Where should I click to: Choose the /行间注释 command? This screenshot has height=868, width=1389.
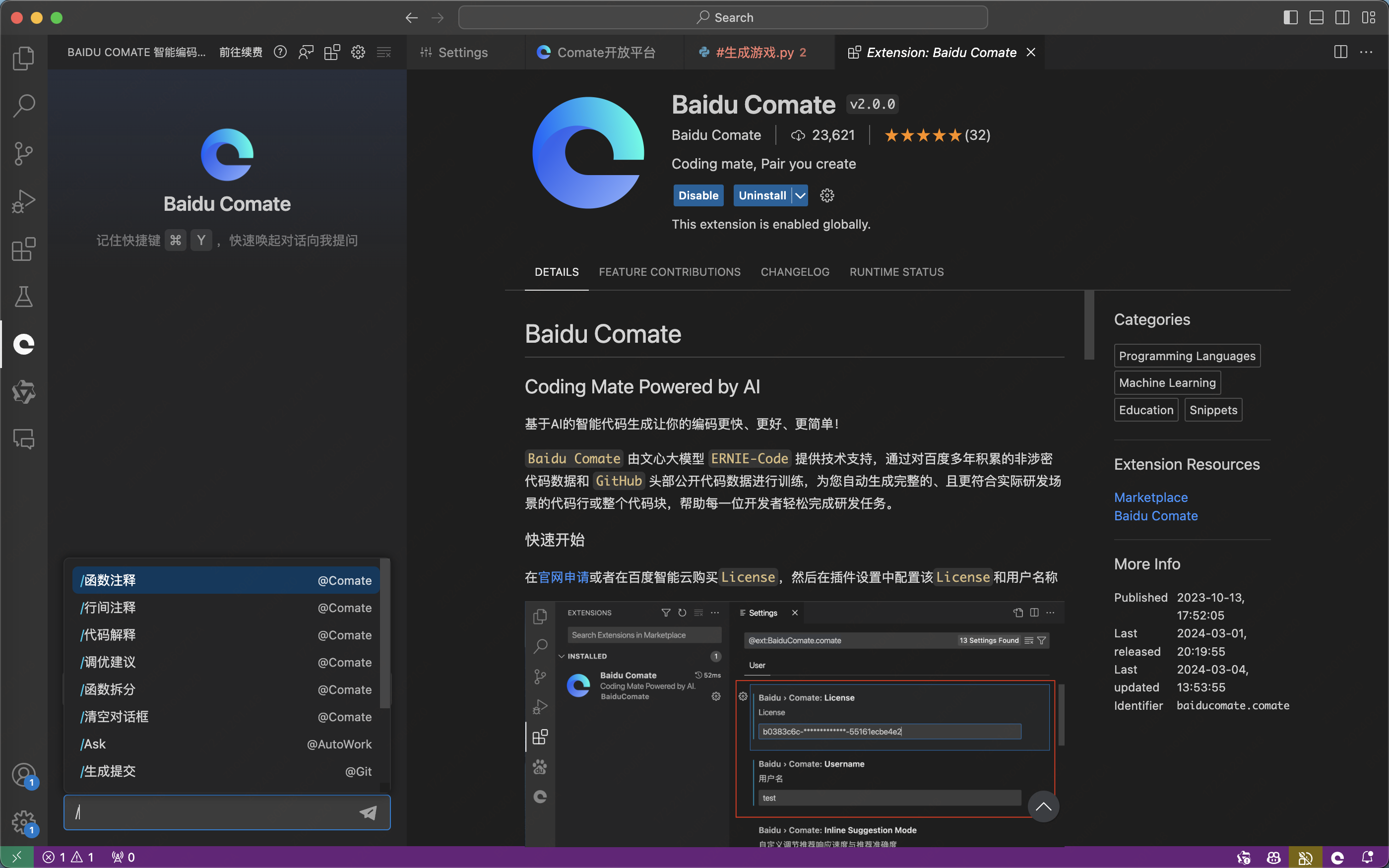[226, 608]
